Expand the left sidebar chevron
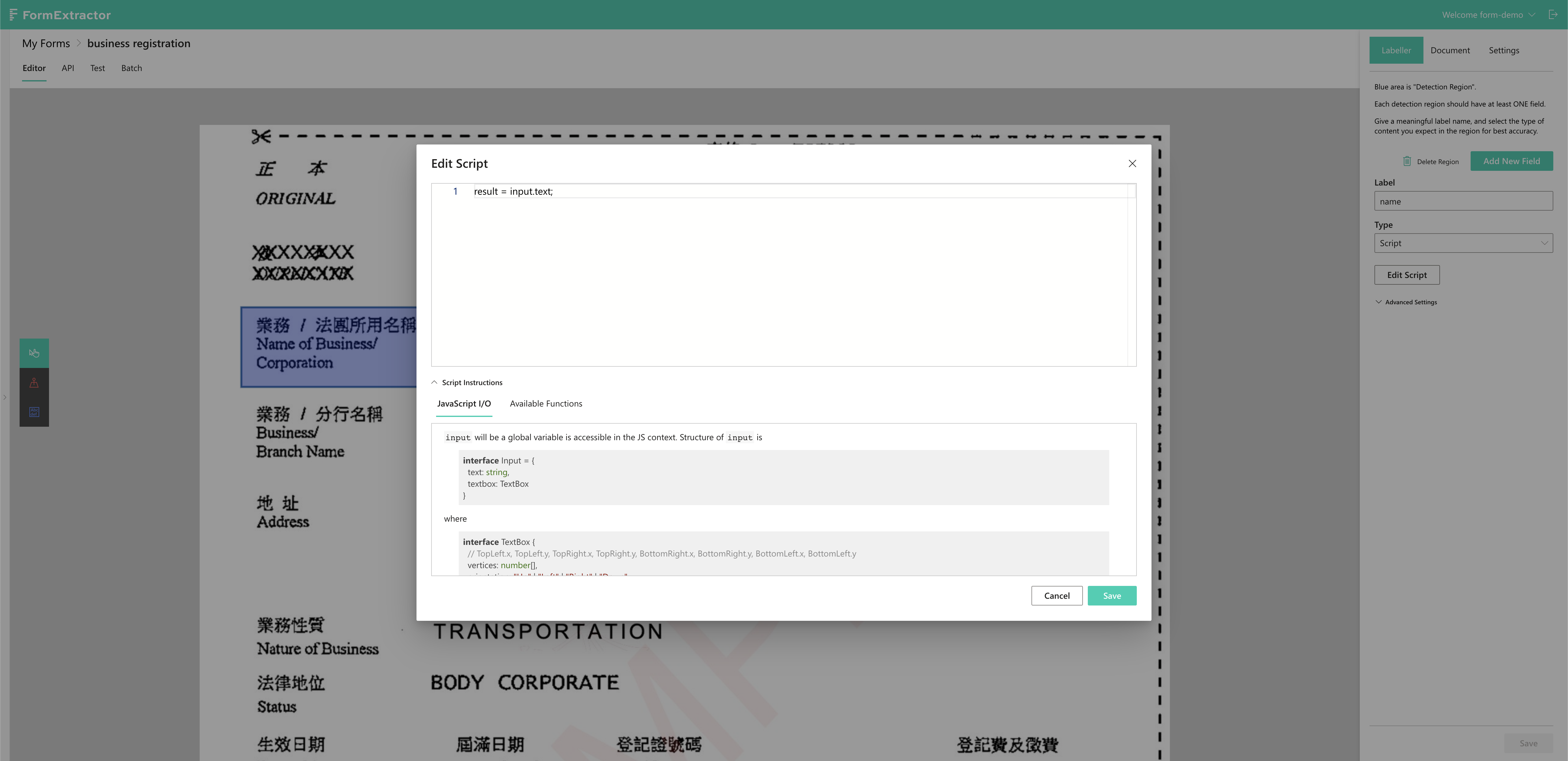This screenshot has height=761, width=1568. tap(5, 397)
